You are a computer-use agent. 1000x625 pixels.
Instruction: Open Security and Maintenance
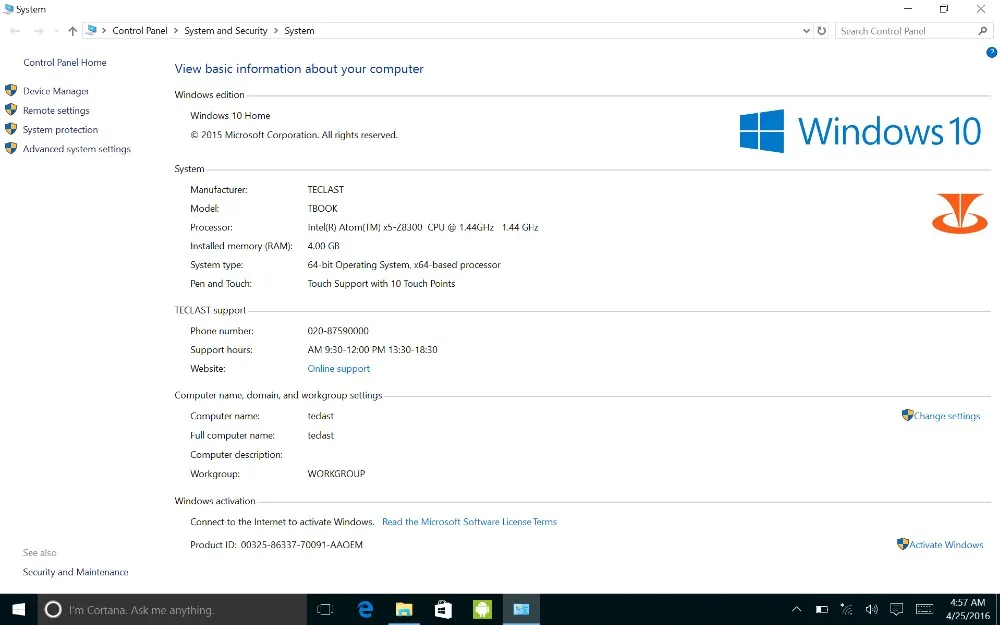76,572
